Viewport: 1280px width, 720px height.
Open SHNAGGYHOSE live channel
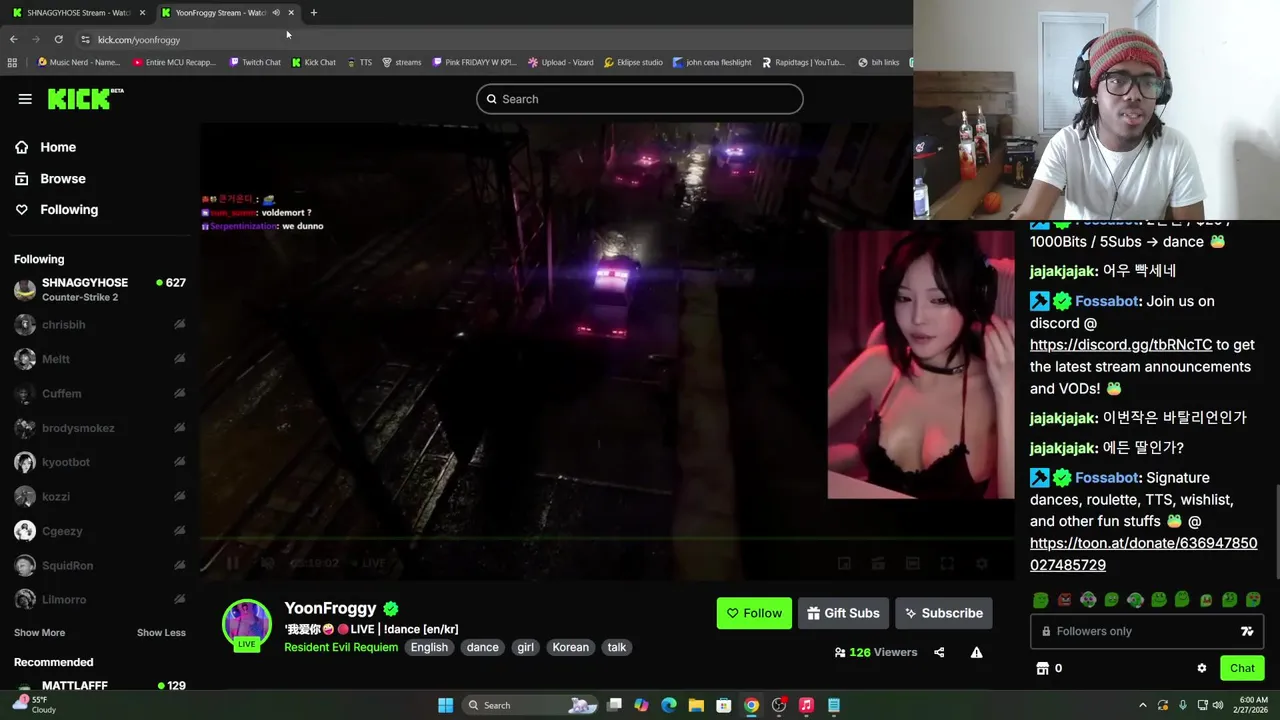tap(100, 289)
